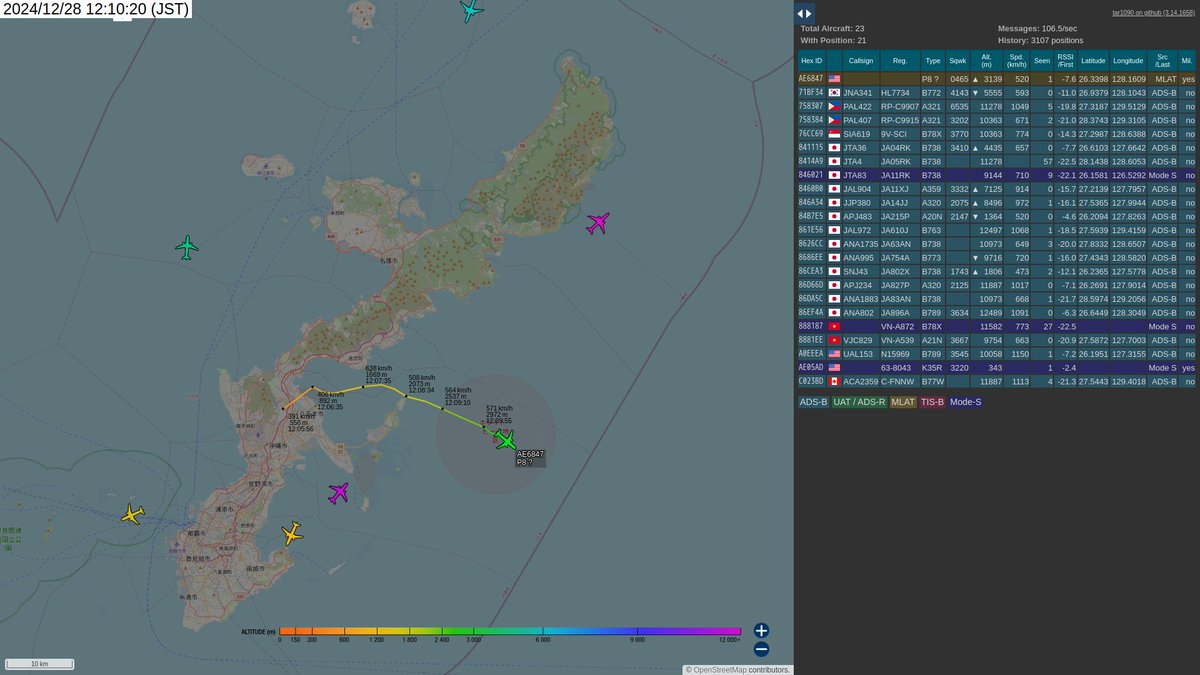Toggle the sidebar with the arrows button
Viewport: 1200px width, 675px height.
point(804,13)
